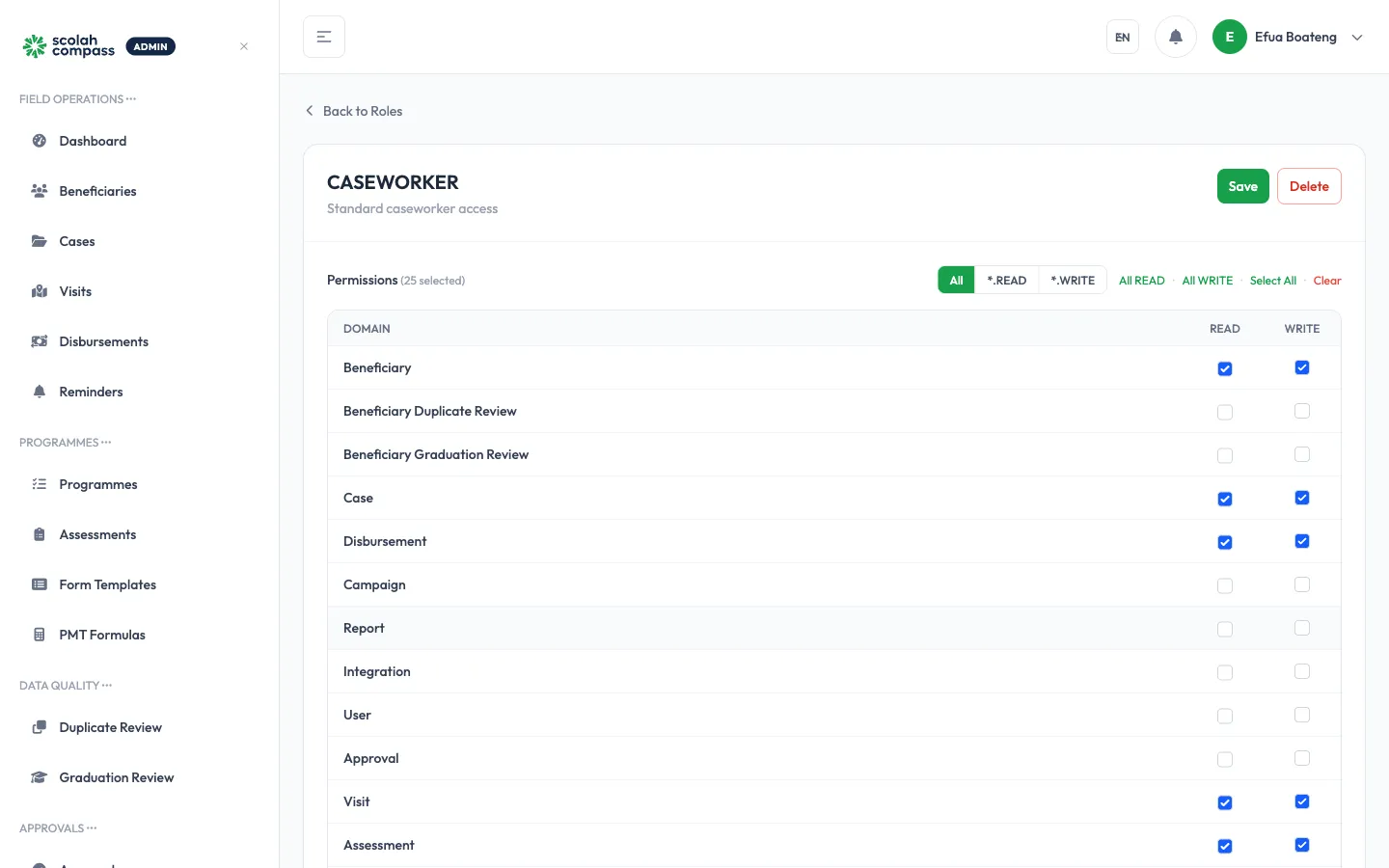Close the sidebar with X icon
Screen dimensions: 1389x868
coord(244,46)
